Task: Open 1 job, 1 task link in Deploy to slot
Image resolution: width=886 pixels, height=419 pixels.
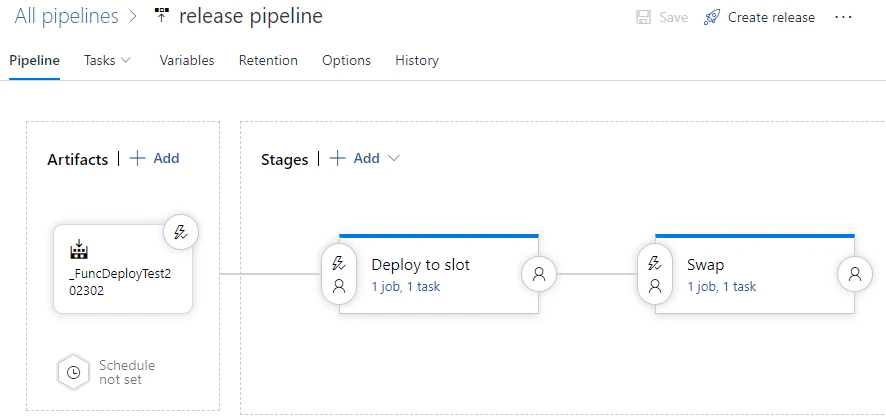Action: (x=406, y=286)
